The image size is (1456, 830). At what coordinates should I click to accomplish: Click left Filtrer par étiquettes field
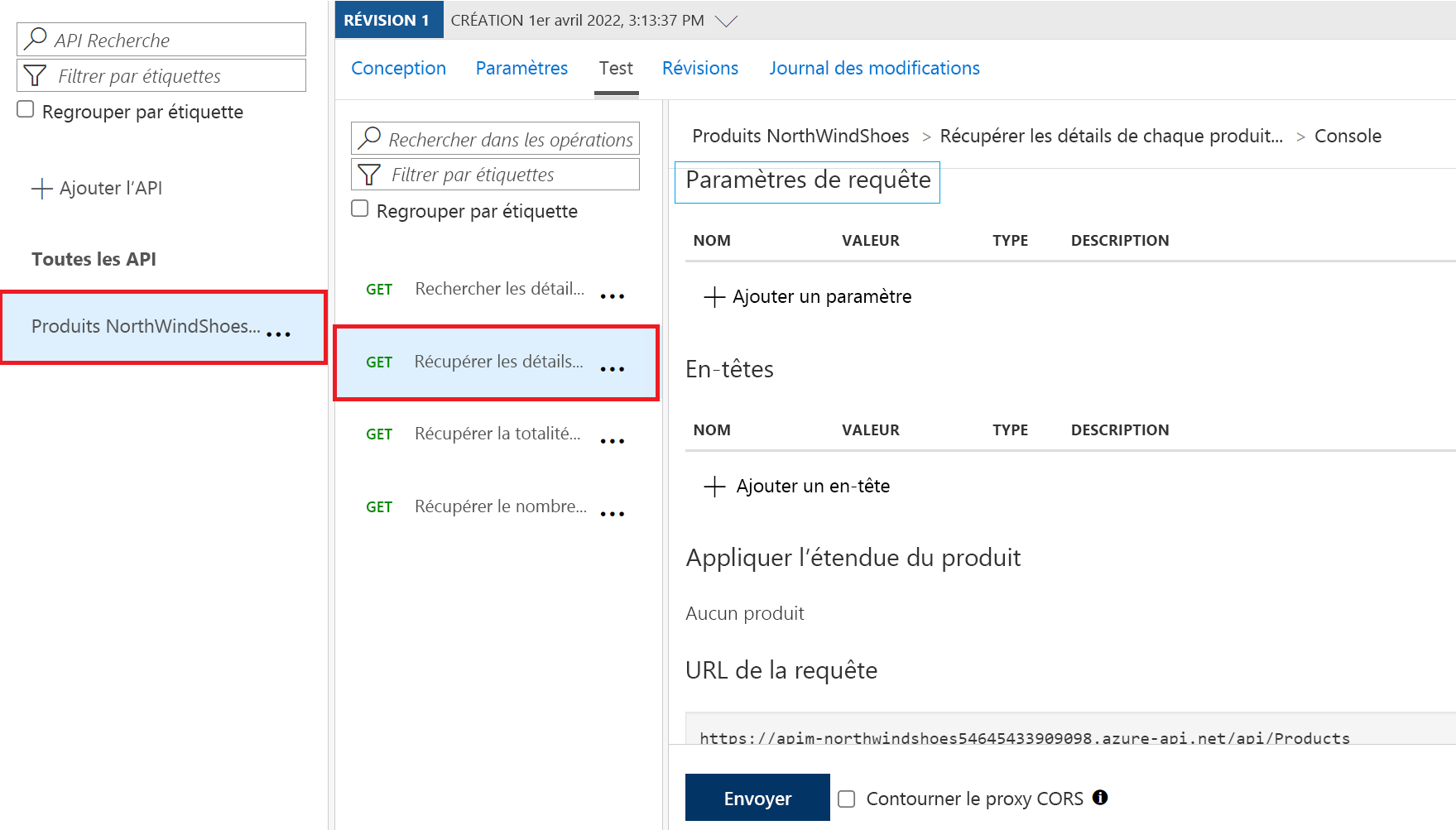tap(161, 75)
